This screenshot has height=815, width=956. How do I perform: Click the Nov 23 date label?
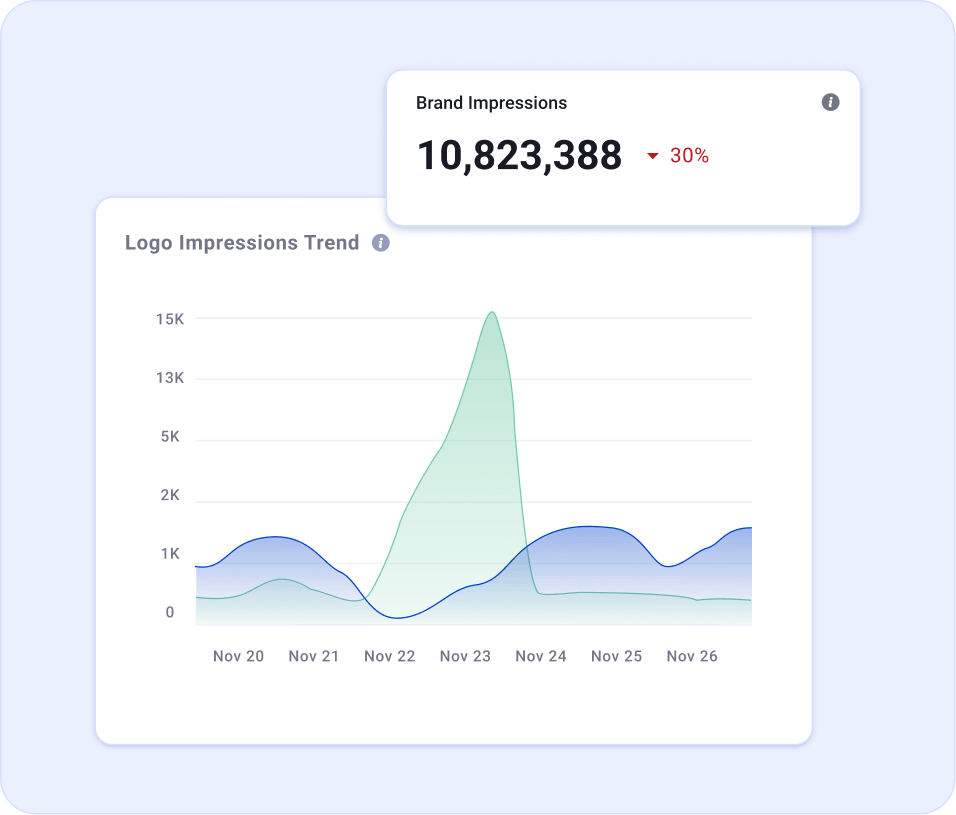point(465,656)
